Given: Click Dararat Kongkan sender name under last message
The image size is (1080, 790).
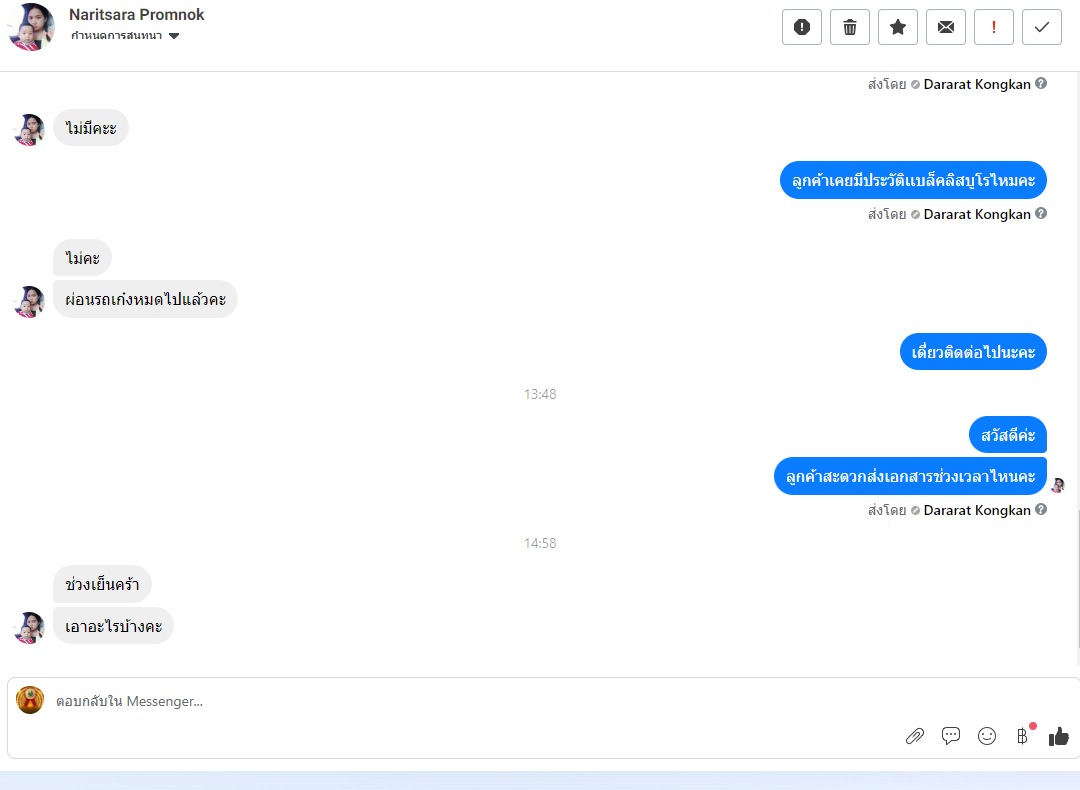Looking at the screenshot, I should pos(977,510).
